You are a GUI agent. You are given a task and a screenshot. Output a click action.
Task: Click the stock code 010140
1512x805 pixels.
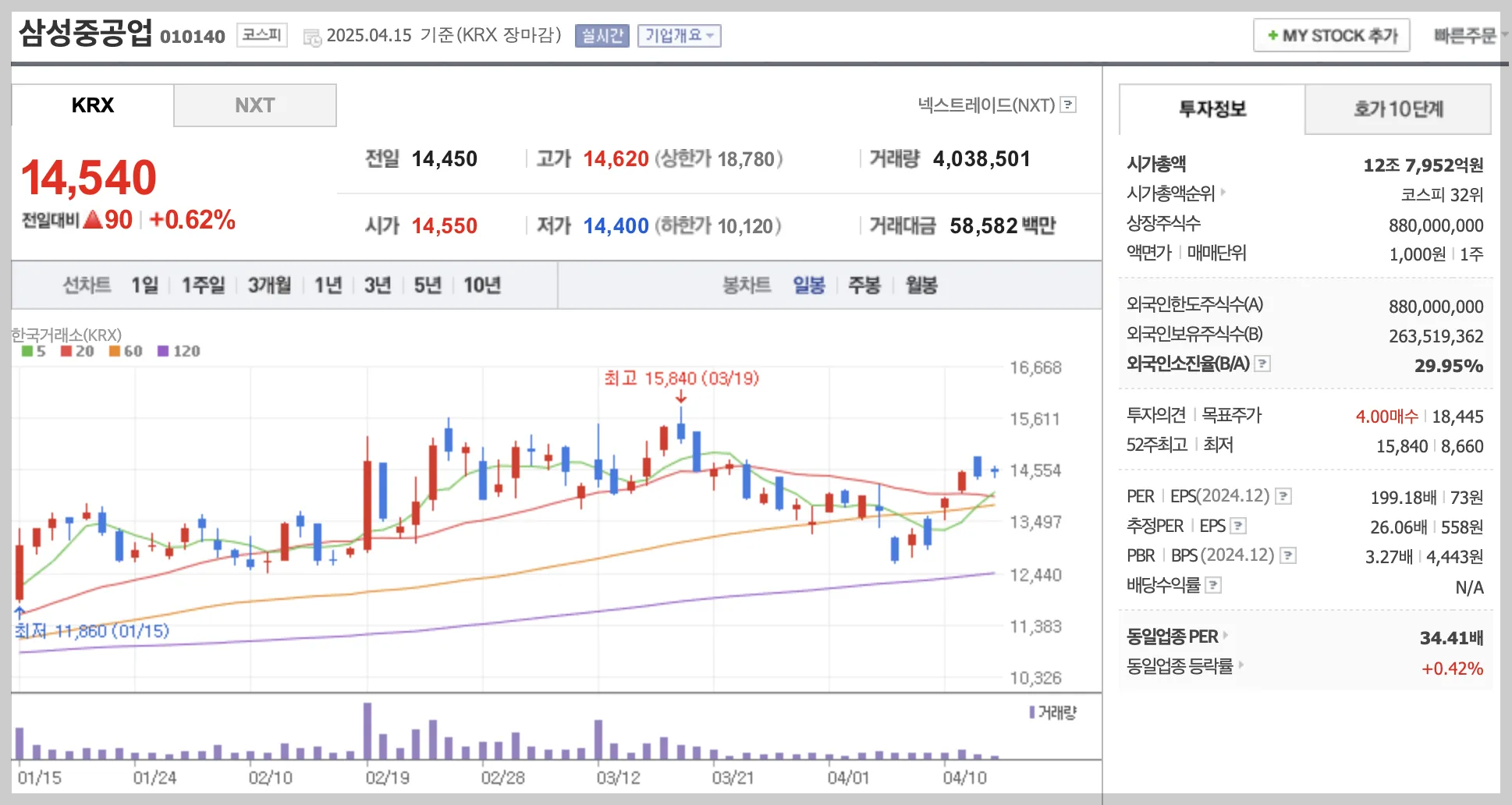coord(193,37)
